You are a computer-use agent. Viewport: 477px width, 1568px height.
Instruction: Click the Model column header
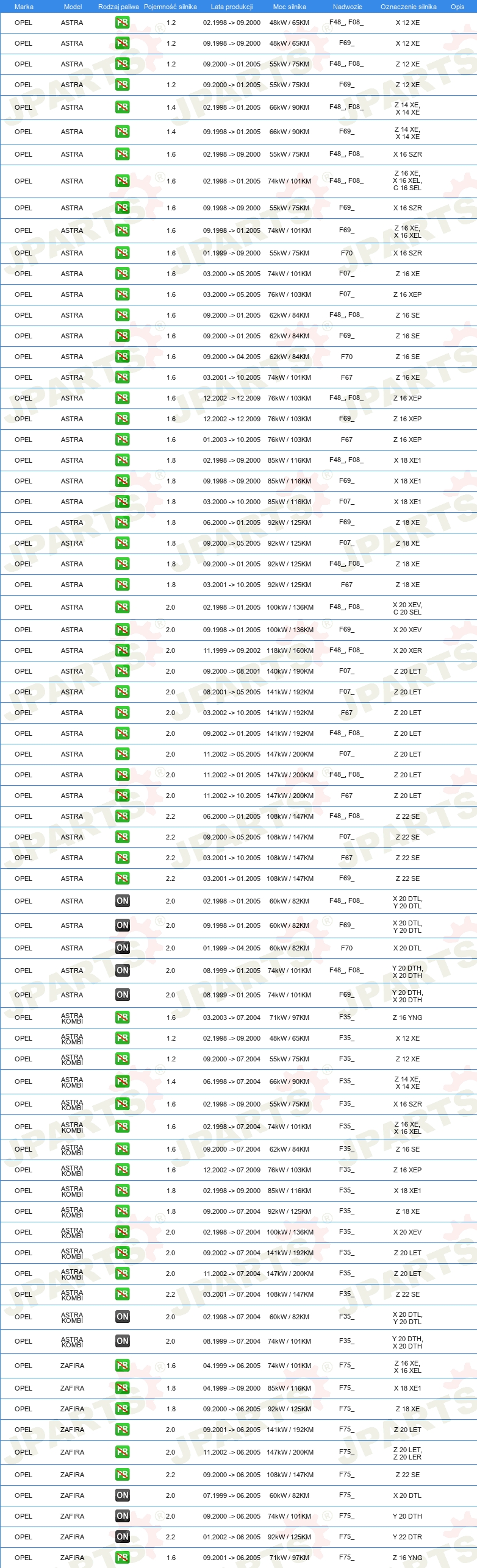pyautogui.click(x=73, y=7)
